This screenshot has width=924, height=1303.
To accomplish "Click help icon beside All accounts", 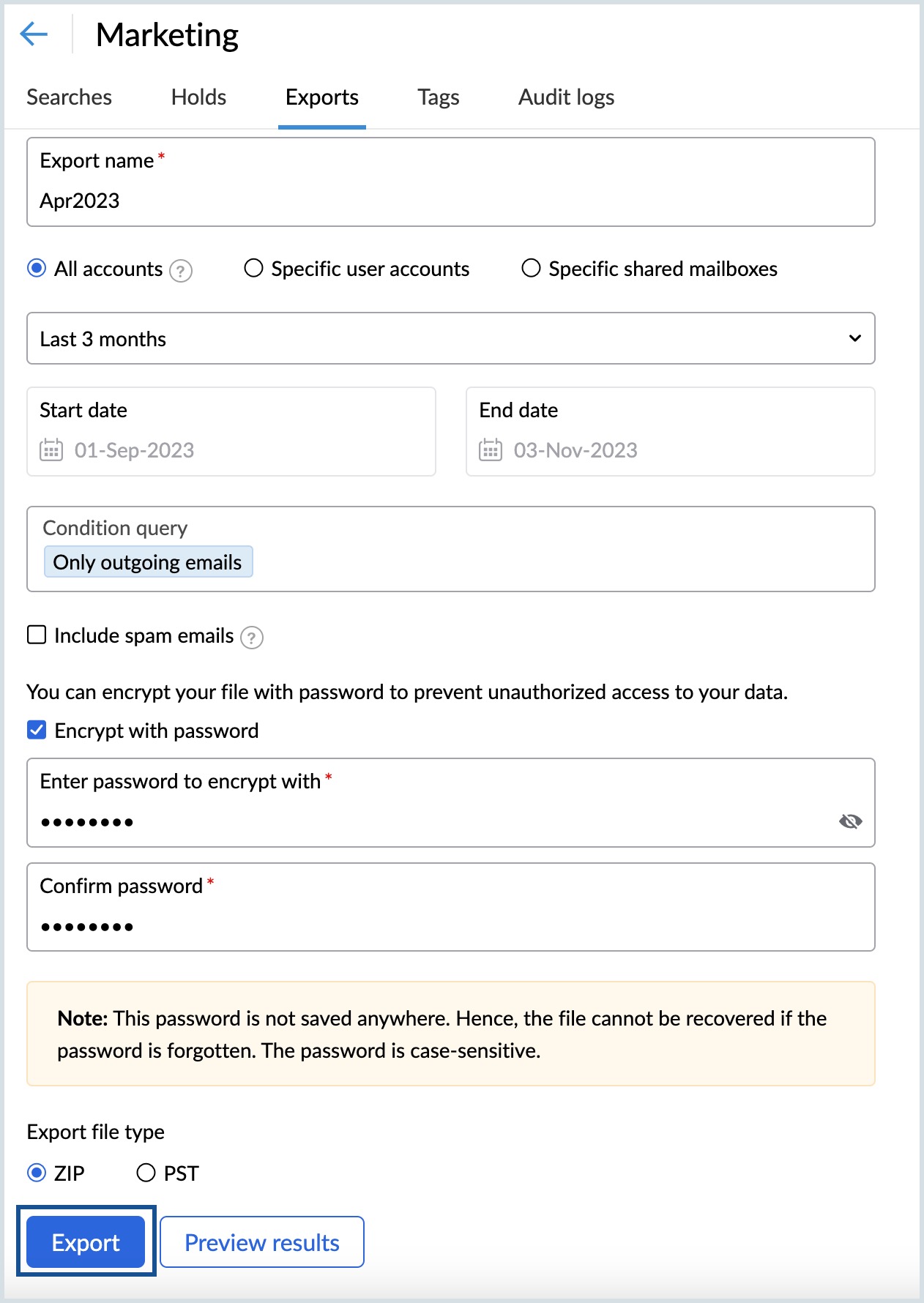I will (181, 271).
